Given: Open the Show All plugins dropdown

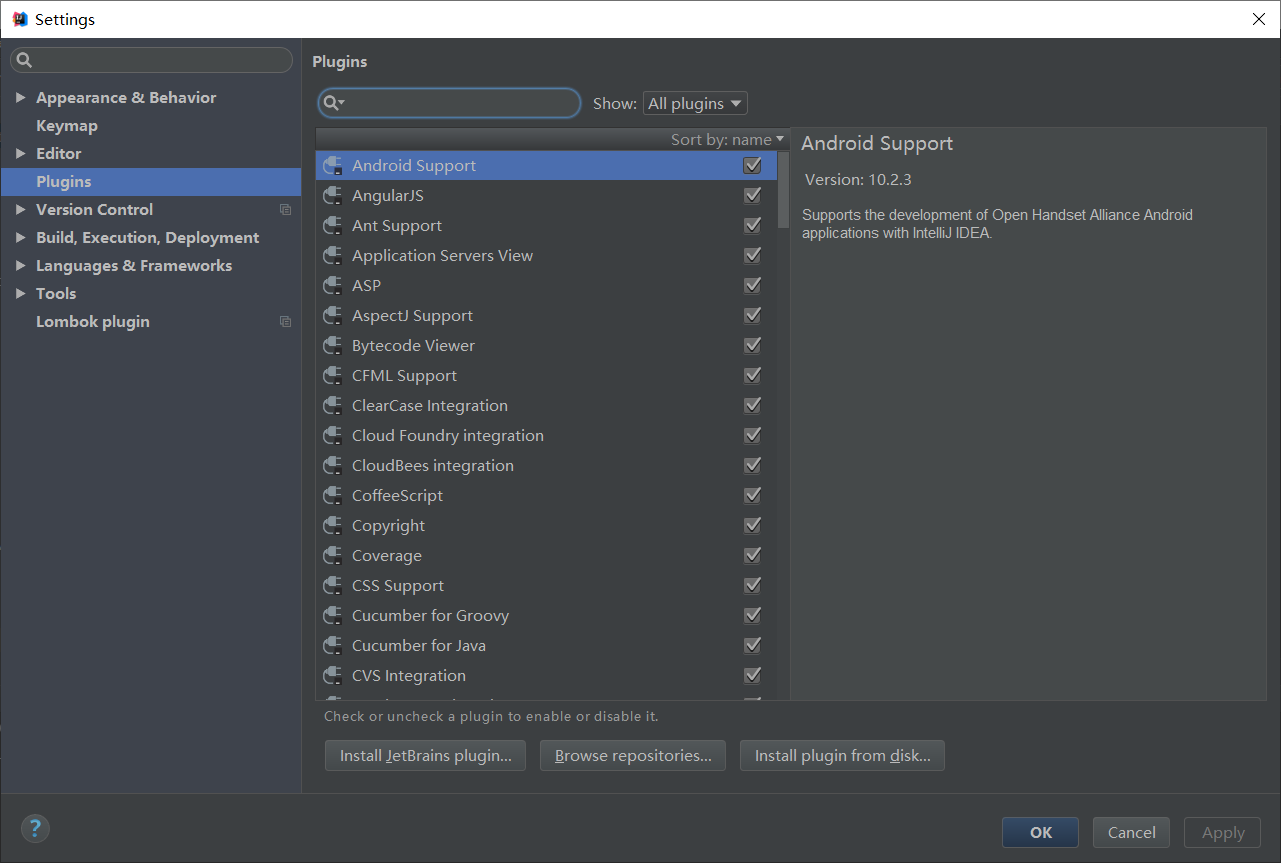Looking at the screenshot, I should point(695,103).
